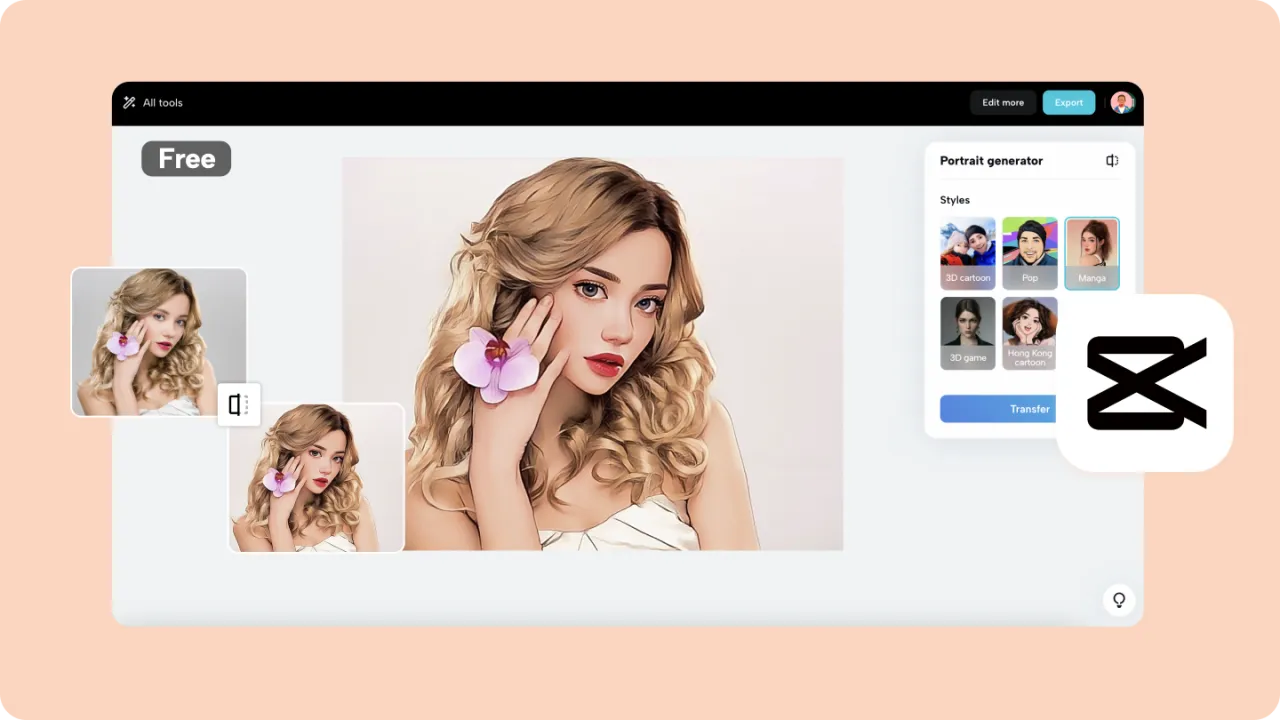Click the cartoon preview thumbnail

(316, 477)
